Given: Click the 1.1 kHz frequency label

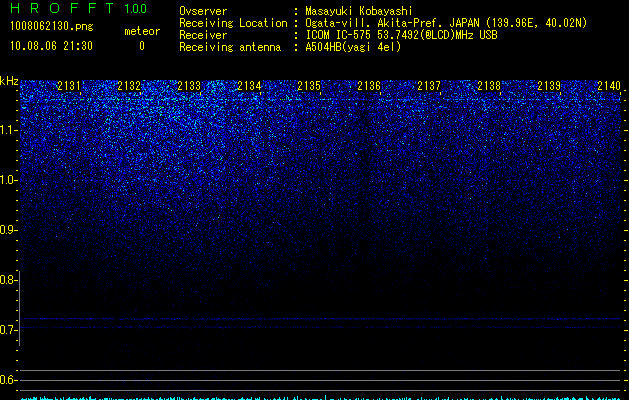Looking at the screenshot, I should point(9,130).
